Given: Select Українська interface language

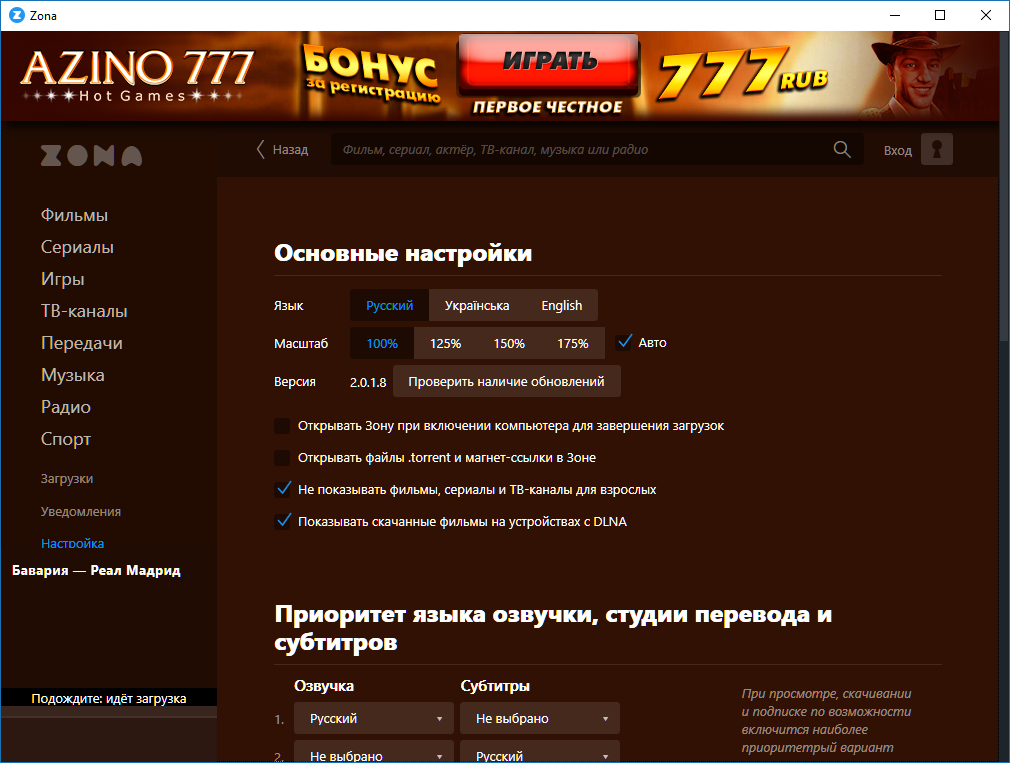Looking at the screenshot, I should (x=477, y=305).
